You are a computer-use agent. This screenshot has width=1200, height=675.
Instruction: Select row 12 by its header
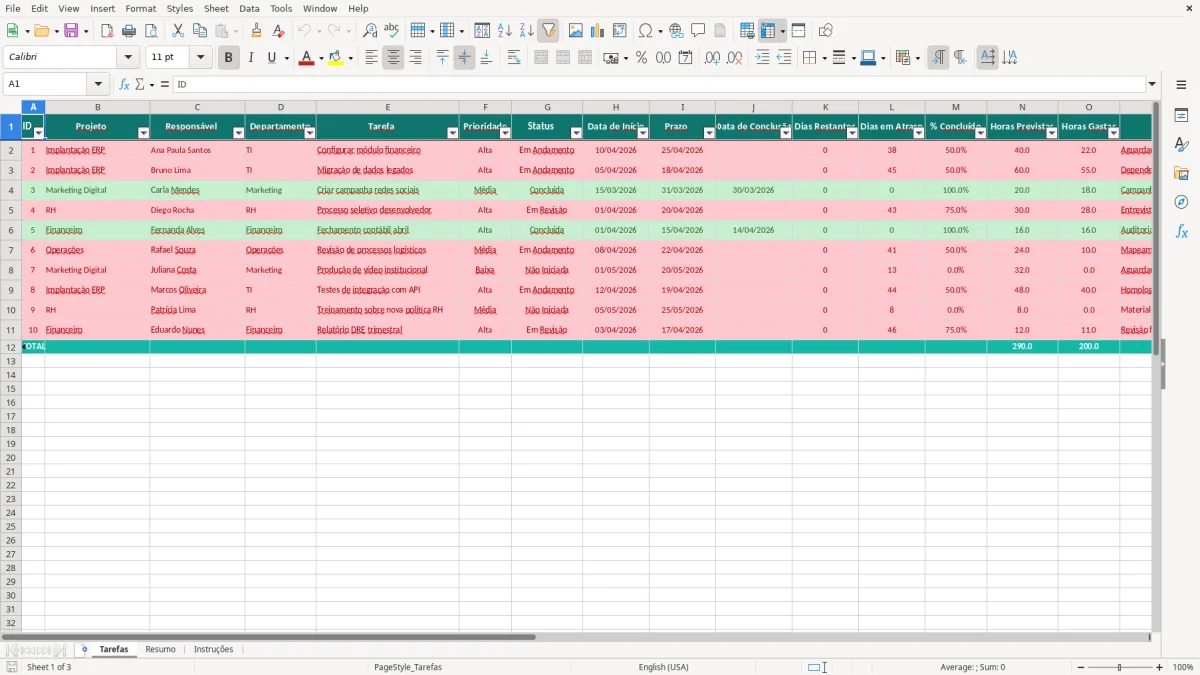(x=11, y=347)
